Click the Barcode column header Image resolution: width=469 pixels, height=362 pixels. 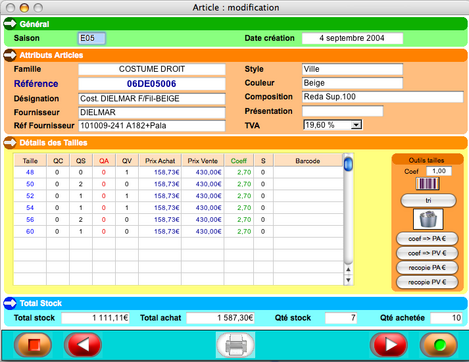308,161
